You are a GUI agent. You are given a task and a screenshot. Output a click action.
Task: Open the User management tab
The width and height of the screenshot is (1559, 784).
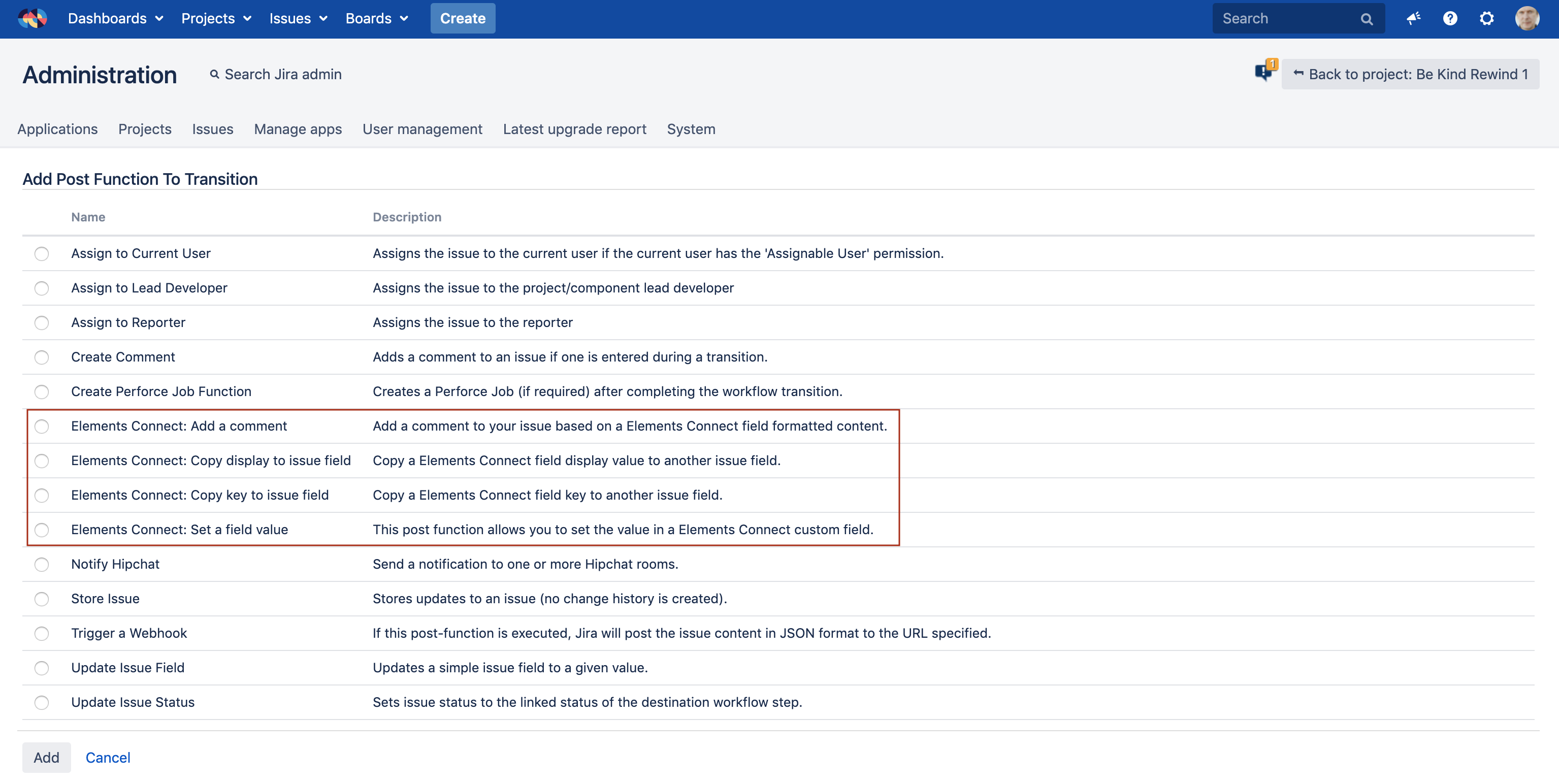pyautogui.click(x=423, y=129)
